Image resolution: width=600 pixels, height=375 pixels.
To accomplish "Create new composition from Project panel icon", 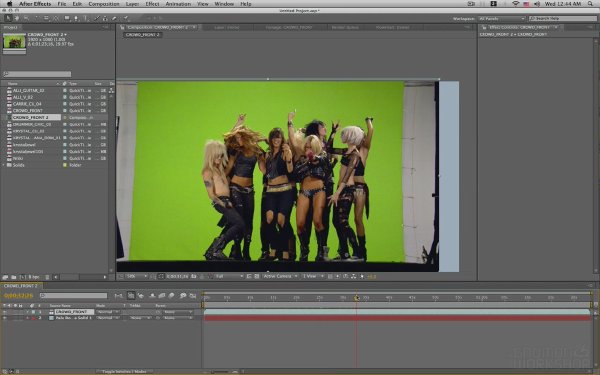I will [22, 277].
